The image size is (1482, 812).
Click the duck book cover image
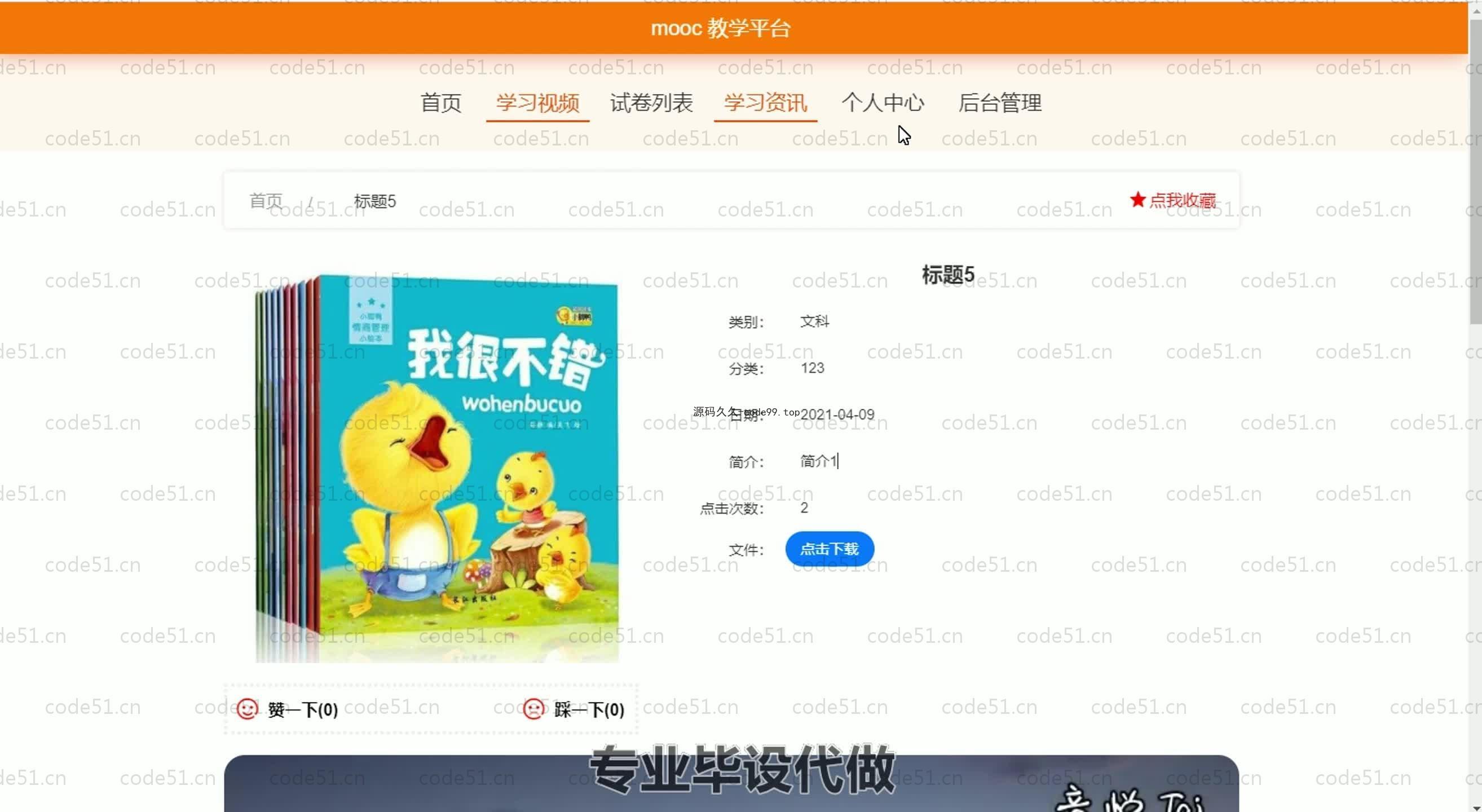pyautogui.click(x=437, y=468)
